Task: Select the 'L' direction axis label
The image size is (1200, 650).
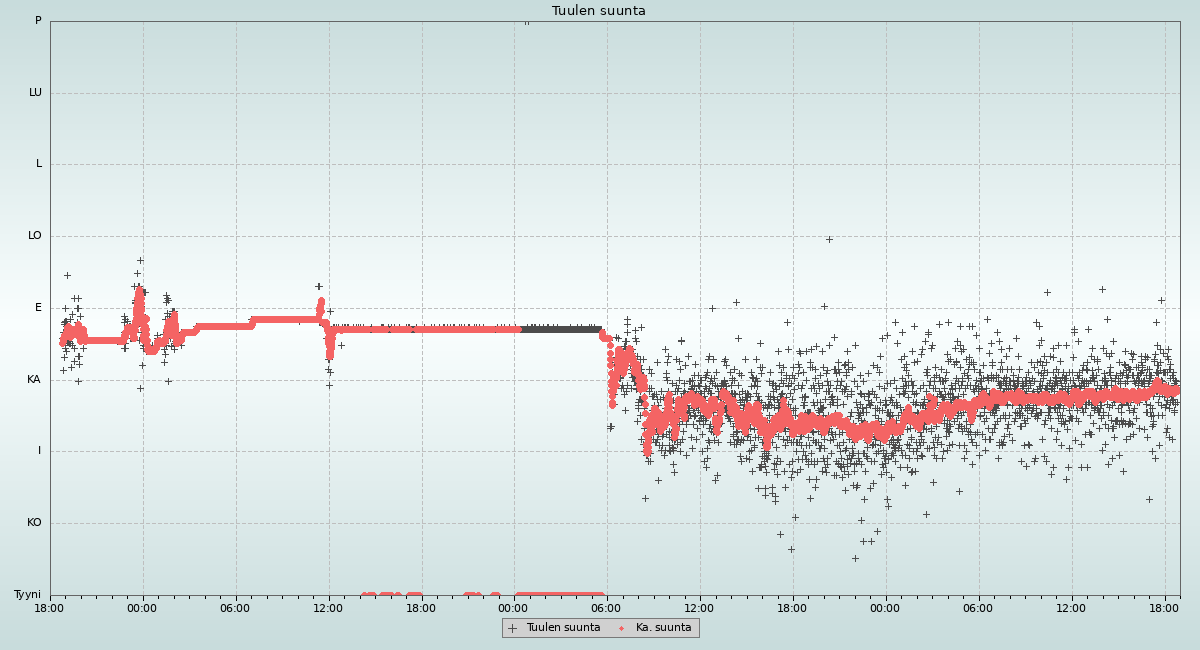Action: pos(39,164)
